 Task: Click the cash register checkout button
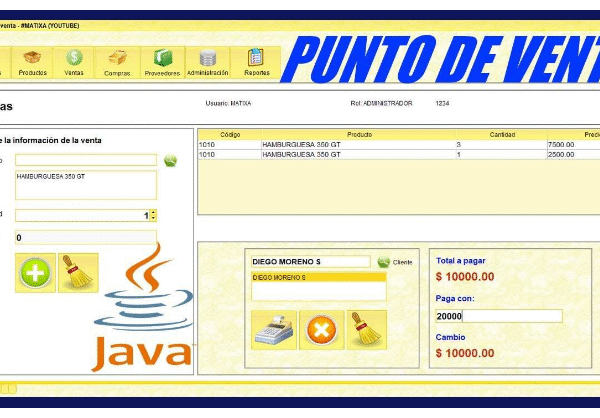coord(271,329)
